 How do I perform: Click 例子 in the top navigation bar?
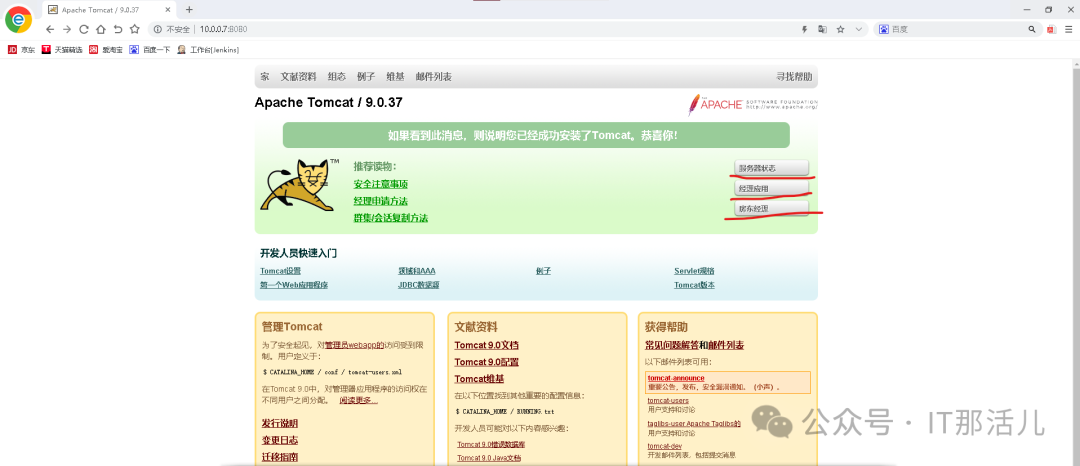366,77
